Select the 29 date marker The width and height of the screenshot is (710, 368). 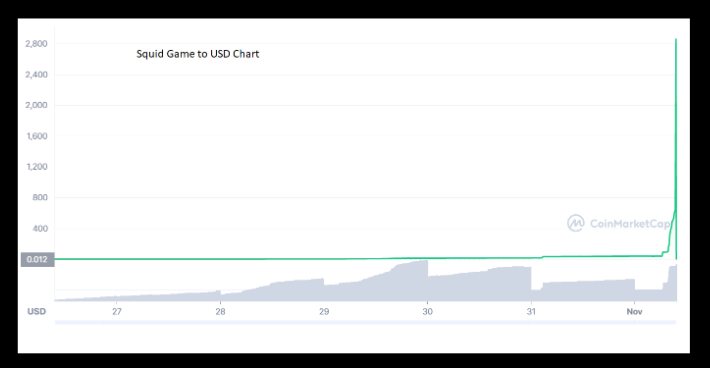[x=324, y=311]
